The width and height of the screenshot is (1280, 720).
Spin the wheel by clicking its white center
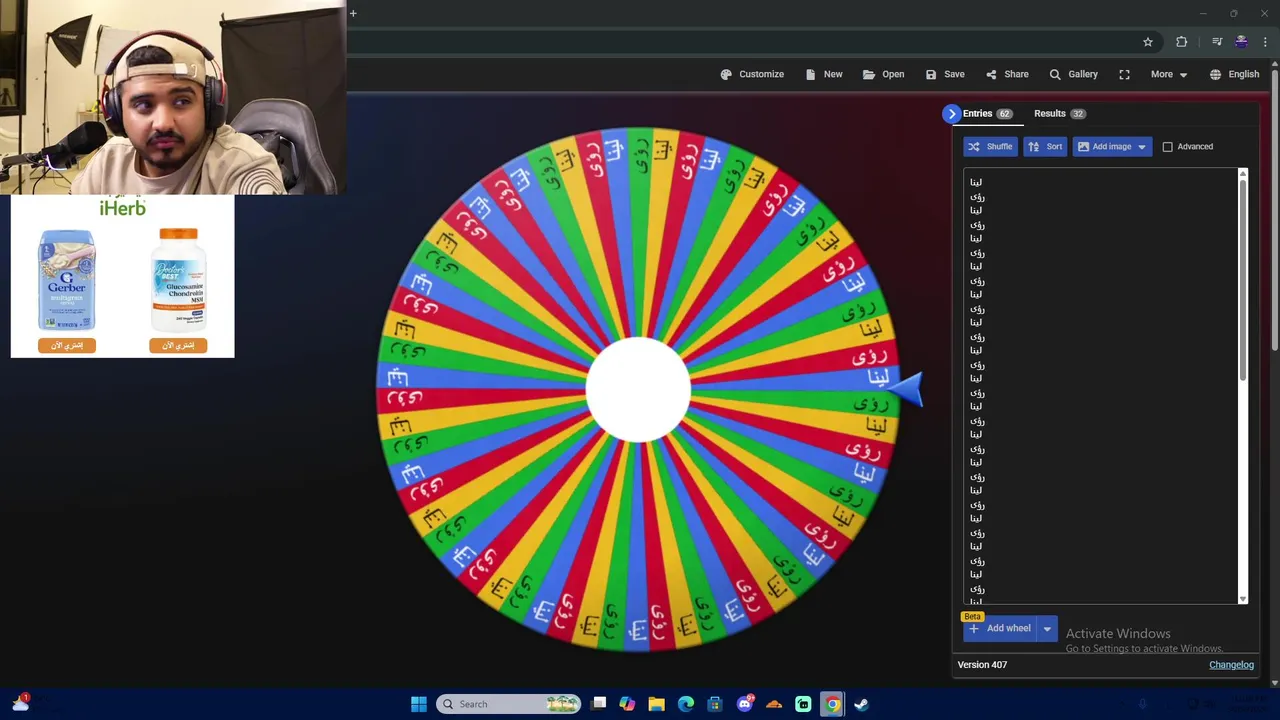638,390
